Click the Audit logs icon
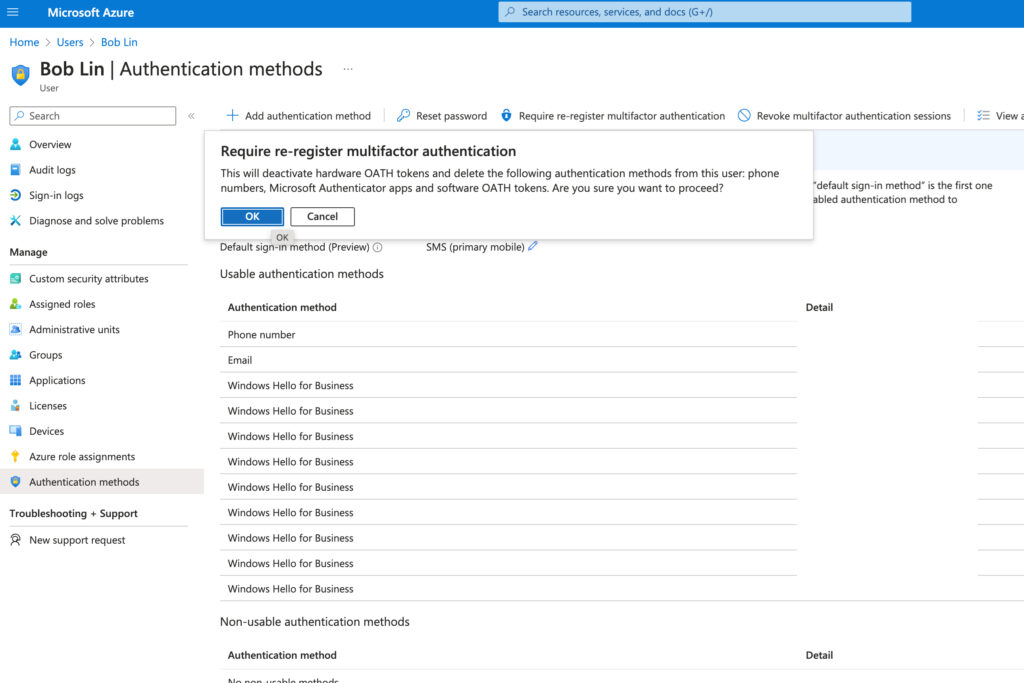Viewport: 1024px width, 683px height. [16, 170]
